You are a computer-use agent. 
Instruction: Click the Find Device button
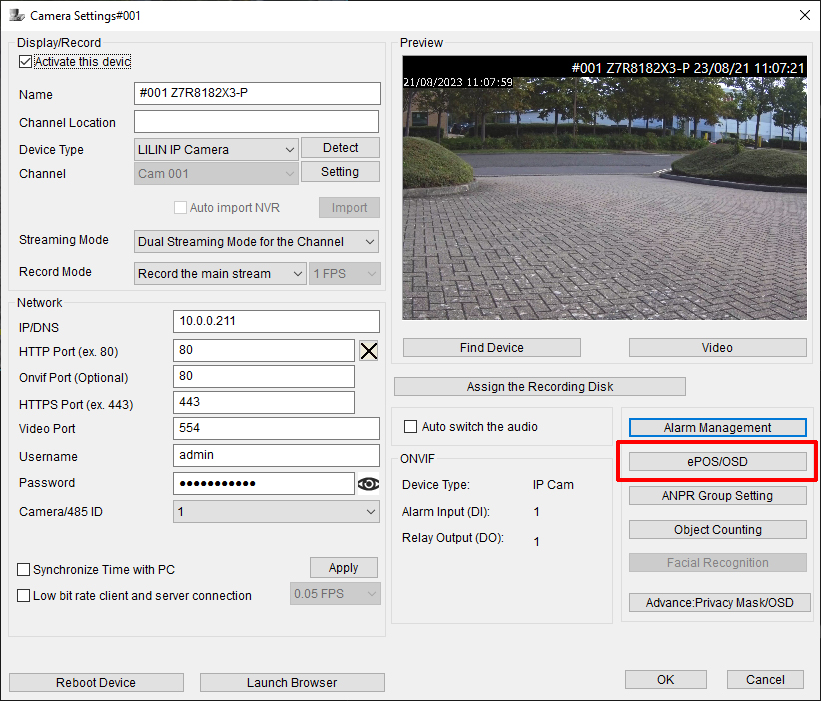click(491, 348)
